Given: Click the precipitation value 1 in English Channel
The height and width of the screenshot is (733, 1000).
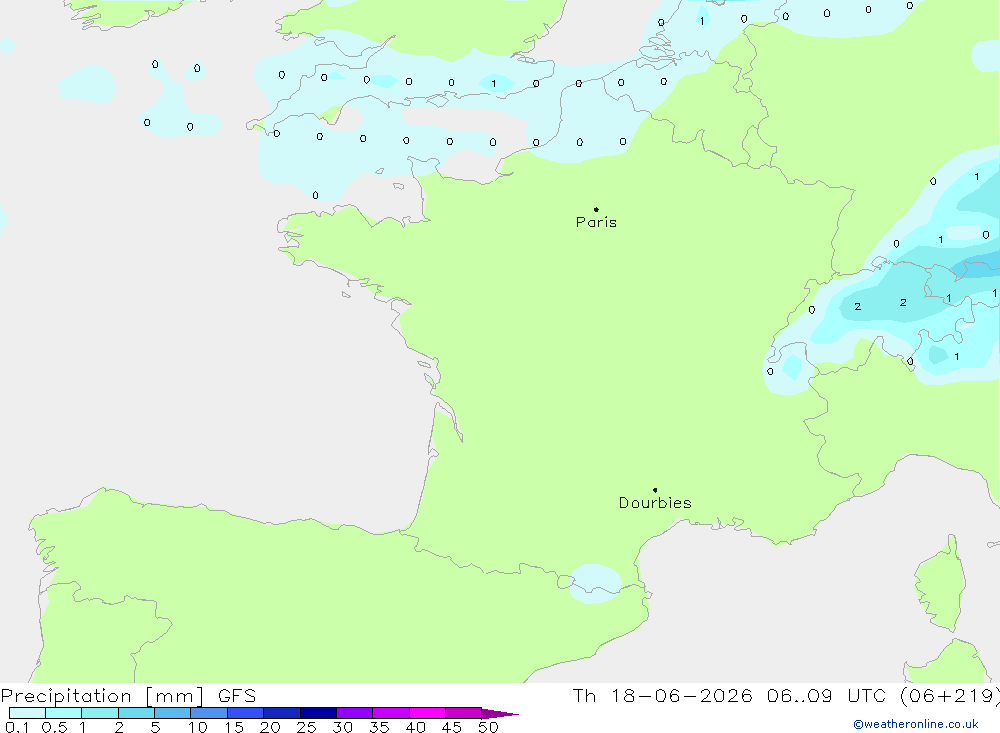Looking at the screenshot, I should (x=494, y=84).
